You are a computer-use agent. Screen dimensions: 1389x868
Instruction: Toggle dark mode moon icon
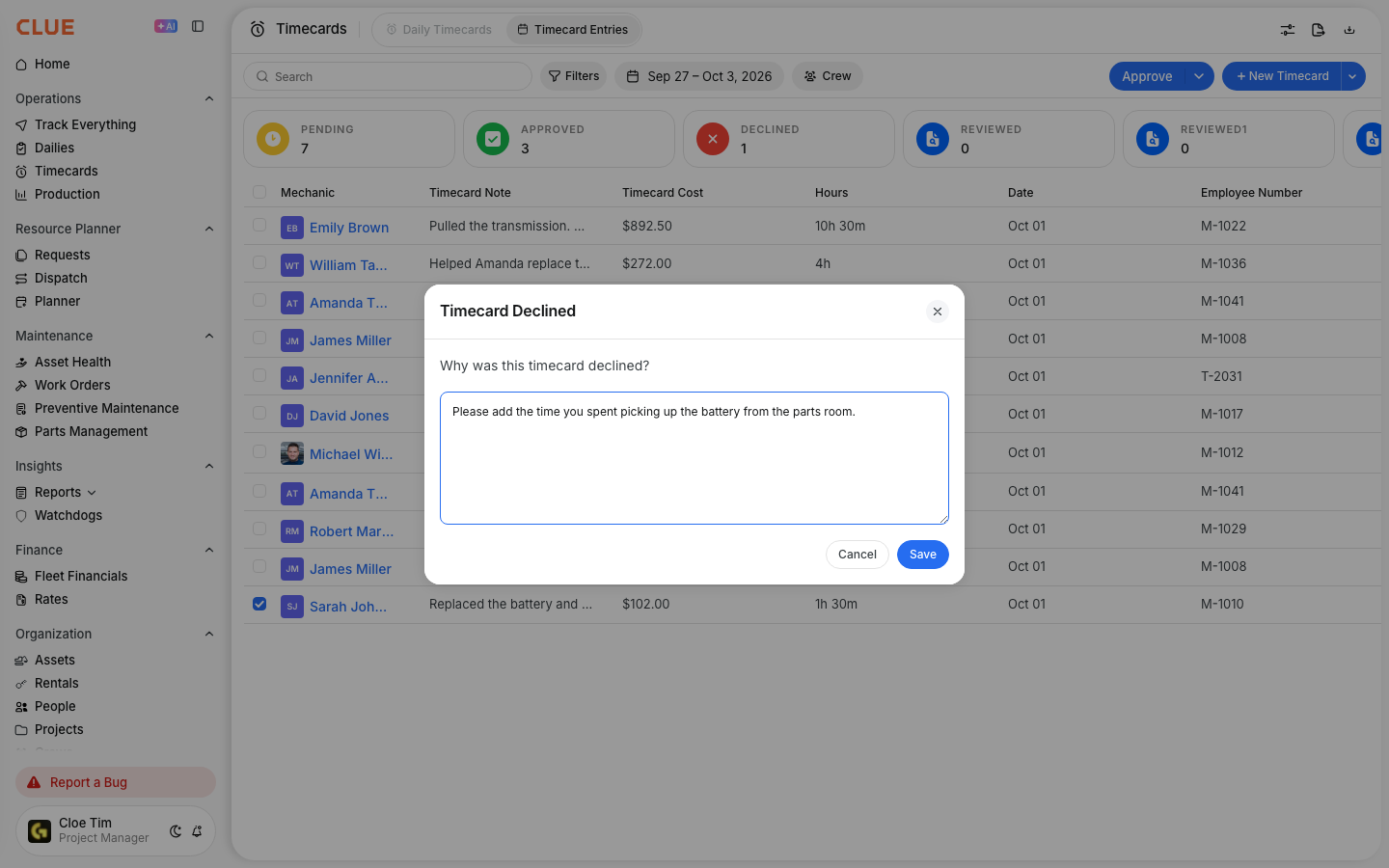(x=176, y=831)
